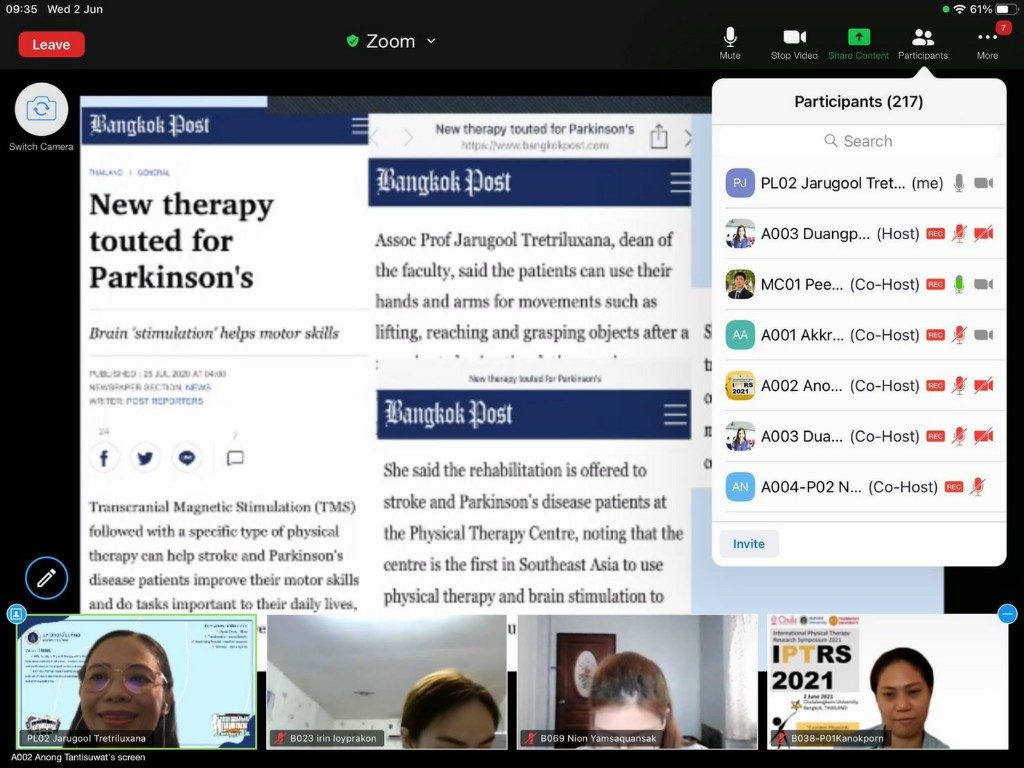Tap the muted mic icon for host A003 Duangp...
The image size is (1024, 768).
(959, 234)
